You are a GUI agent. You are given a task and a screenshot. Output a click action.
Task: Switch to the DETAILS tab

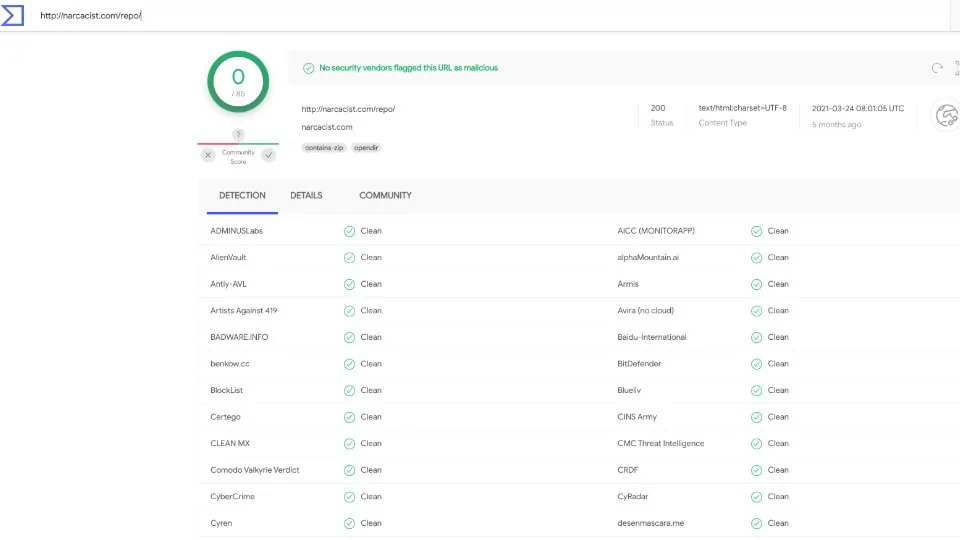click(x=306, y=195)
